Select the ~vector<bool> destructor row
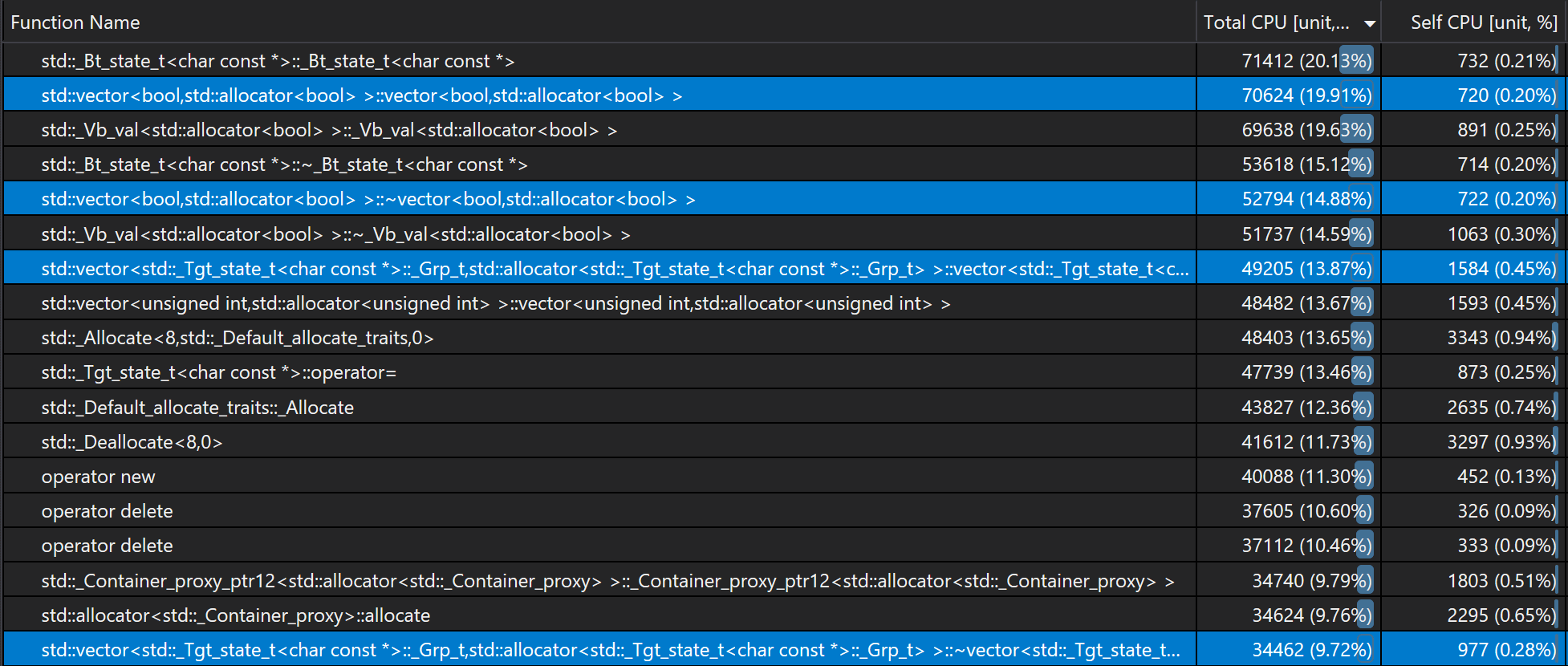 click(x=368, y=199)
